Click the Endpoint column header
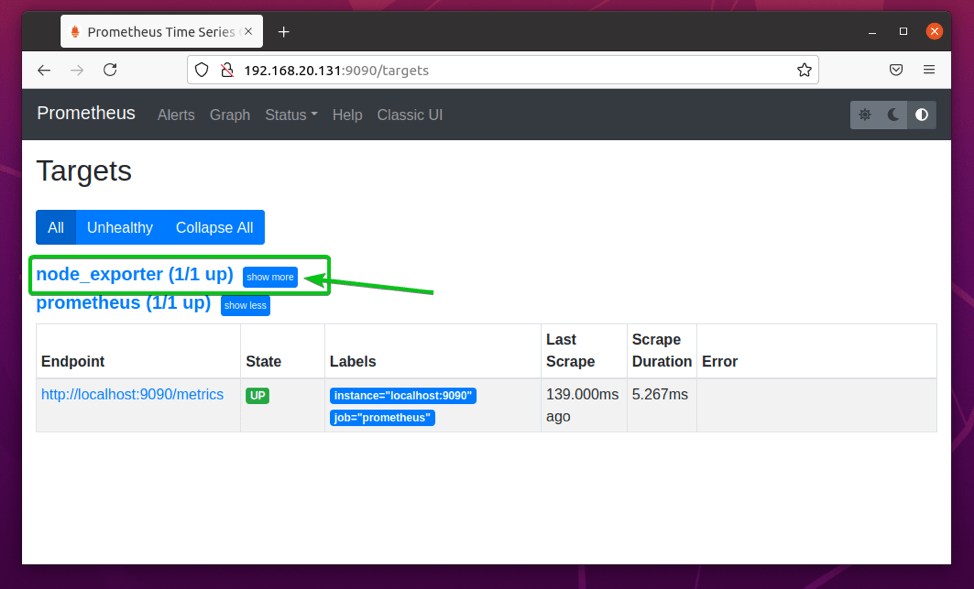 coord(73,362)
